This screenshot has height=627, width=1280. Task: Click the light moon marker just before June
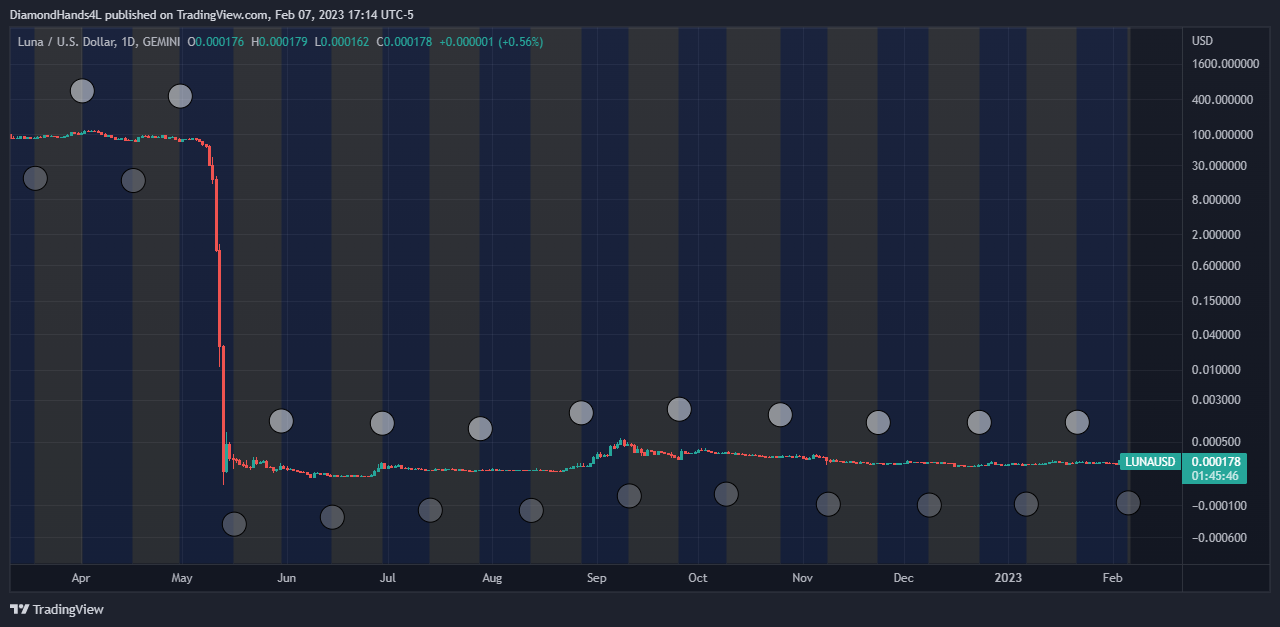(x=281, y=421)
